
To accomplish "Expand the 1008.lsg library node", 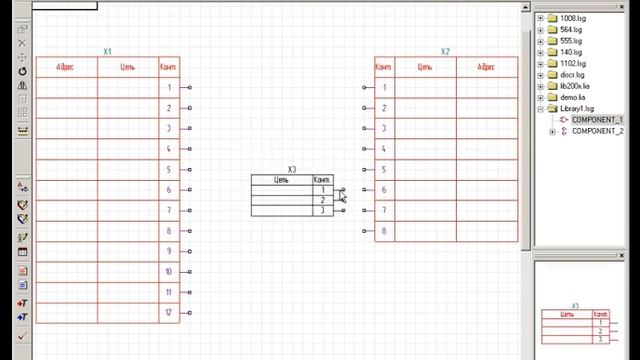I will click(540, 18).
